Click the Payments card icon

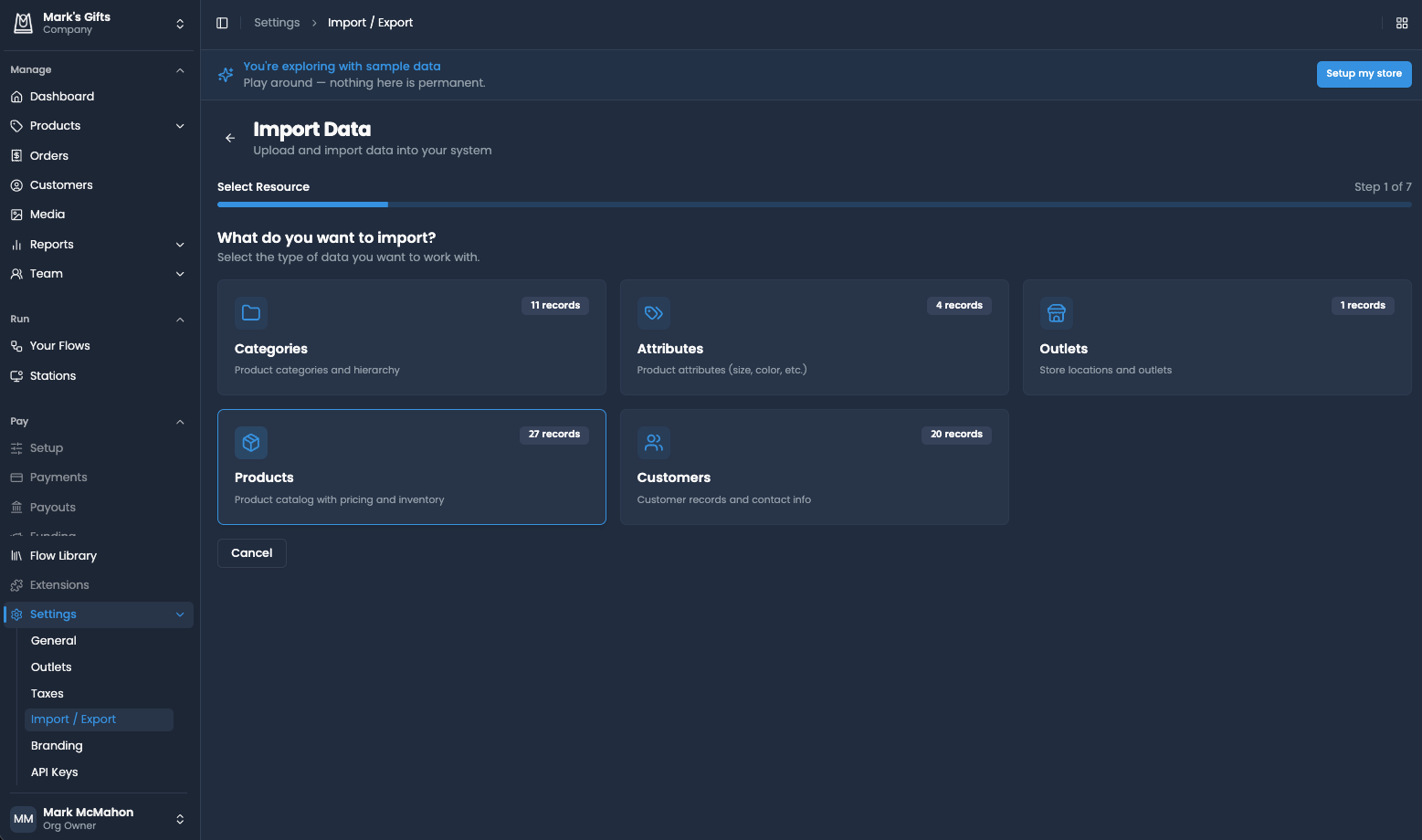[16, 478]
